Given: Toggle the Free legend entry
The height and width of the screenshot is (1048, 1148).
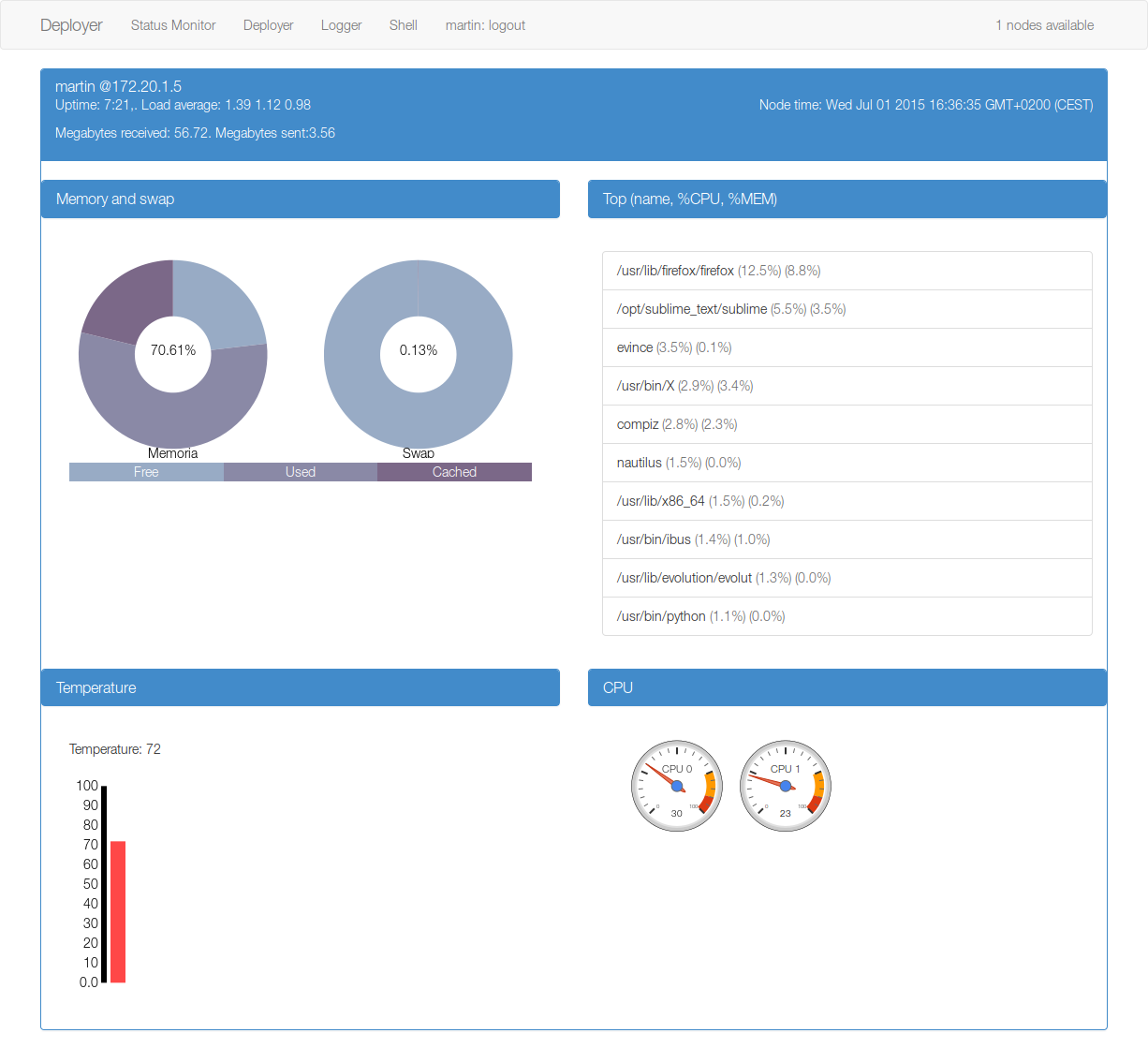Looking at the screenshot, I should pos(146,472).
